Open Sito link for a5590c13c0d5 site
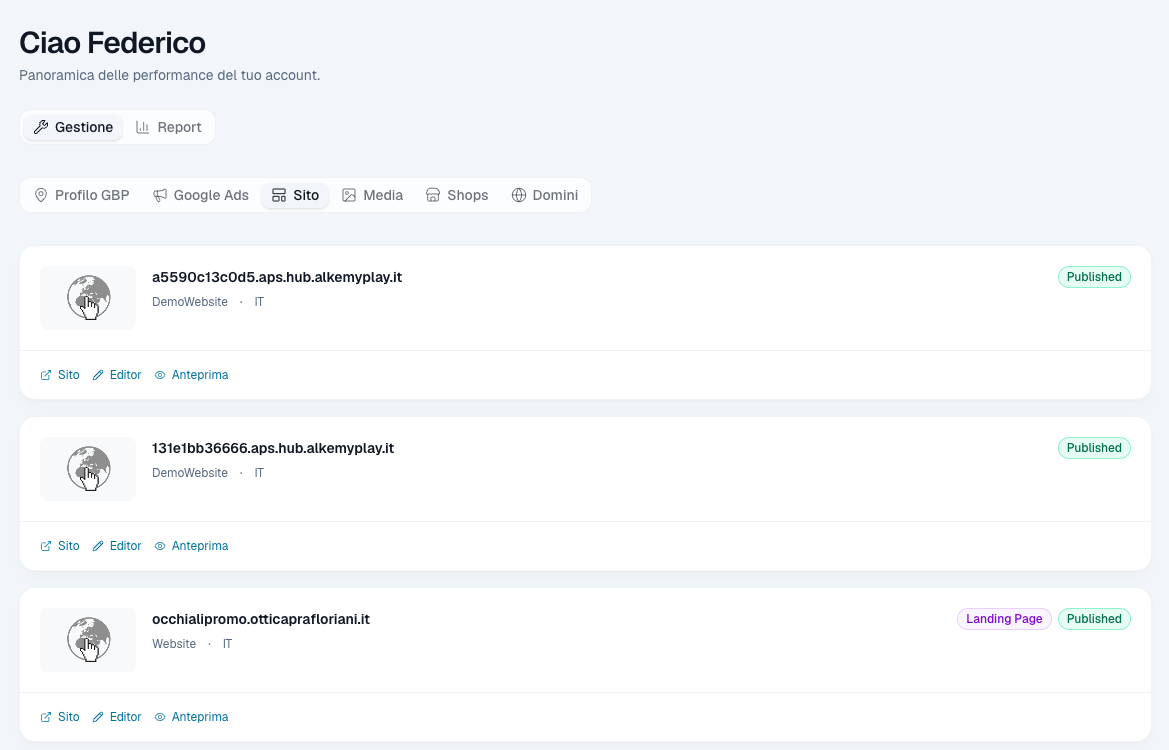1169x750 pixels. 60,375
